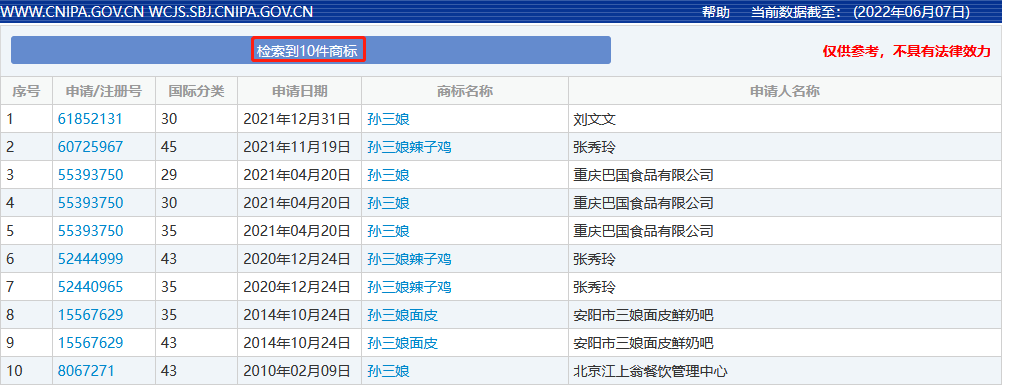This screenshot has height=390, width=1009.
Task: Click date 2014年10月24日 in row 8
Action: click(x=297, y=315)
